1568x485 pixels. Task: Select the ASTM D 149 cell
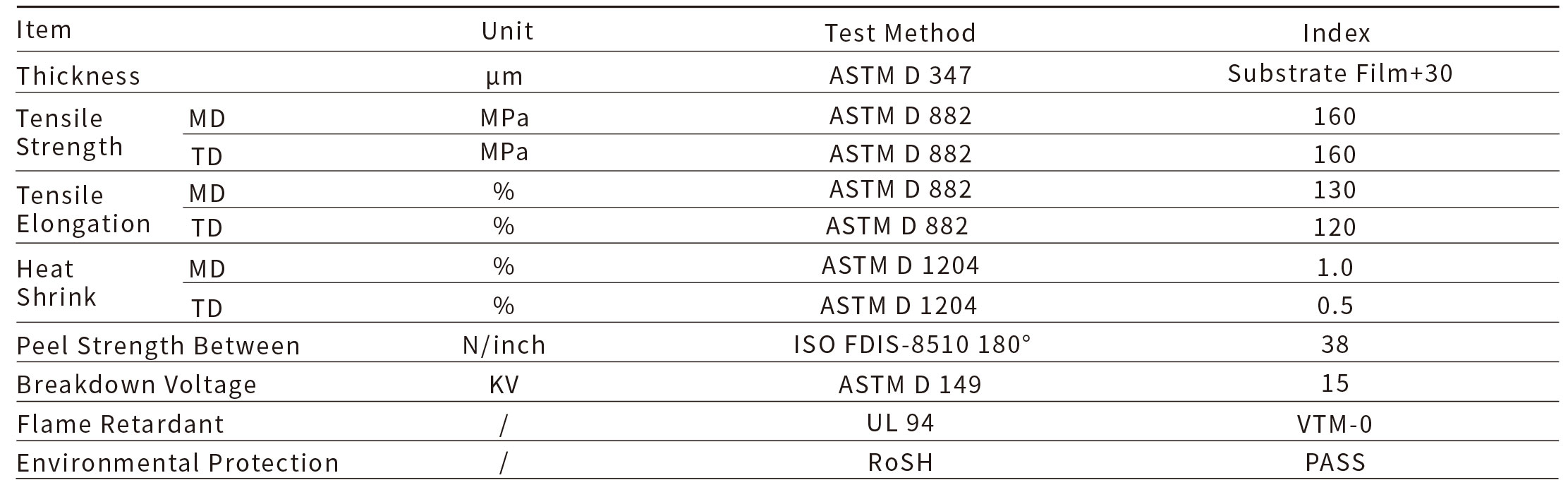[x=909, y=384]
